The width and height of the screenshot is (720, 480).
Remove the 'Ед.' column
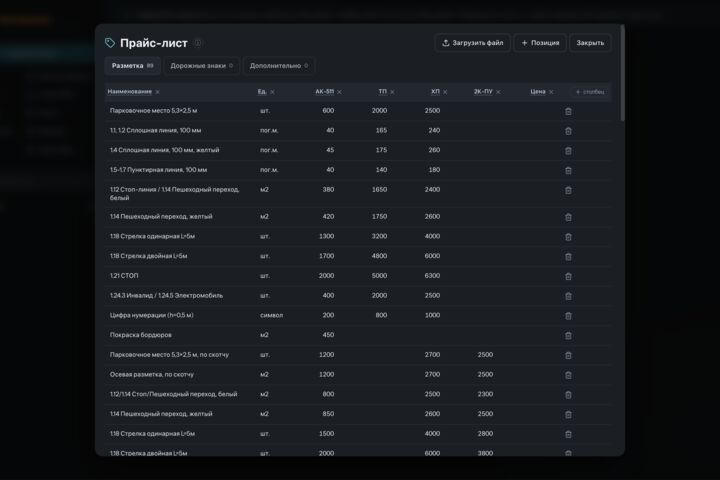pos(272,92)
